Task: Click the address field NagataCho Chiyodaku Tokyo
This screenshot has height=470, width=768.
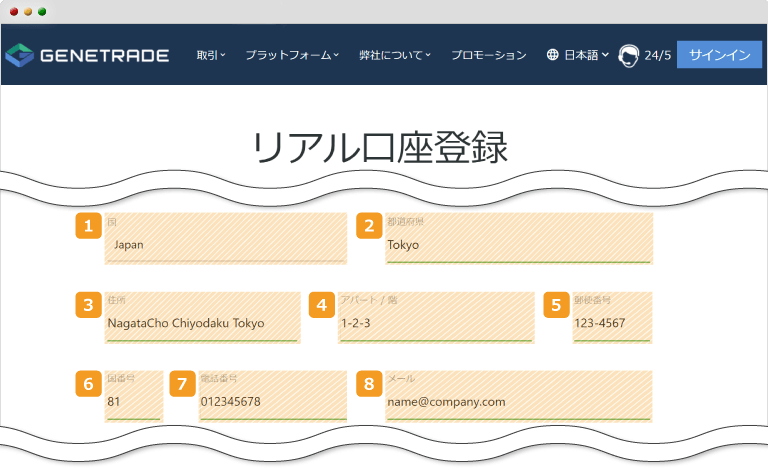Action: click(202, 318)
